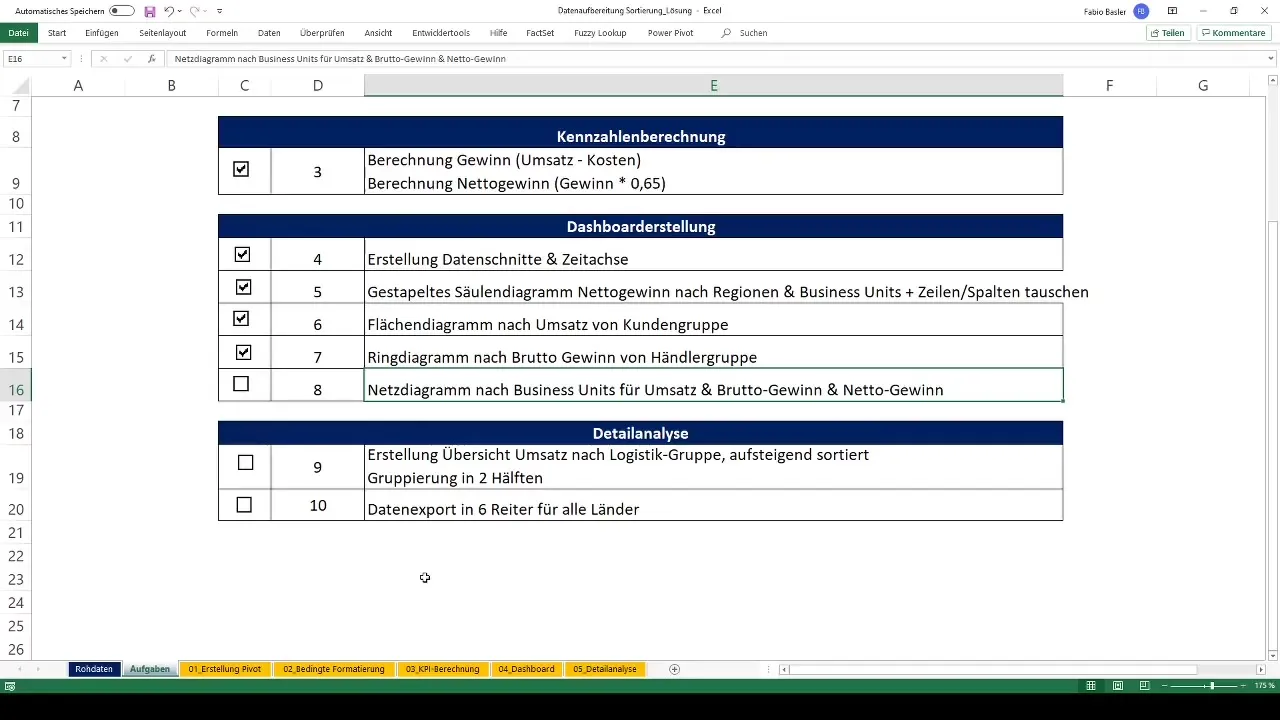This screenshot has width=1280, height=720.
Task: Click the zoom slider handle
Action: click(1211, 686)
